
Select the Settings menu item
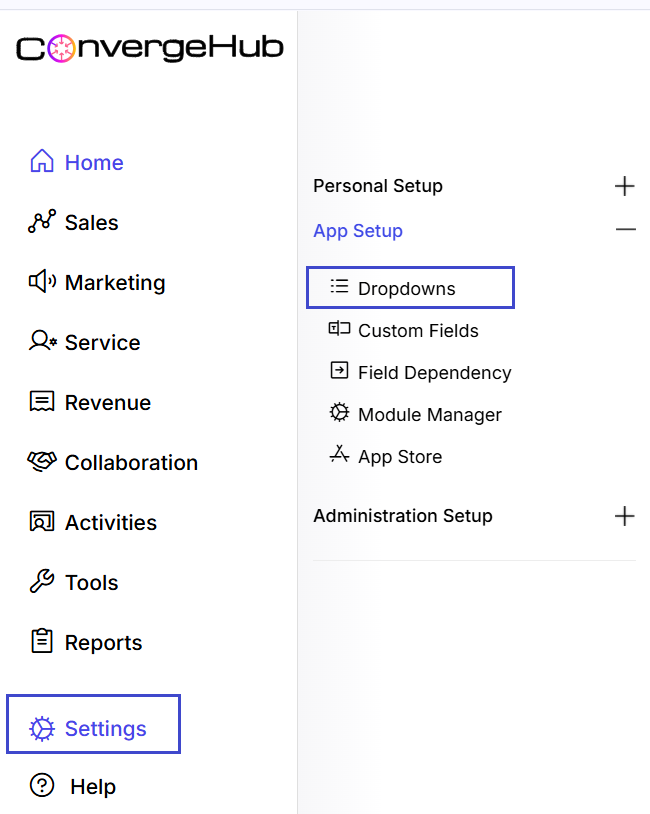point(93,724)
